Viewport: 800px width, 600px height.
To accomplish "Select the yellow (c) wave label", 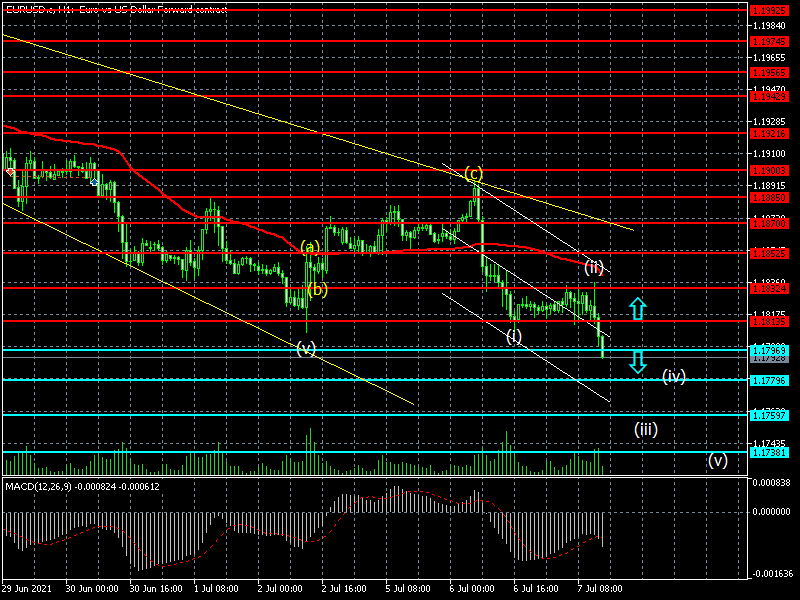I will pos(473,173).
